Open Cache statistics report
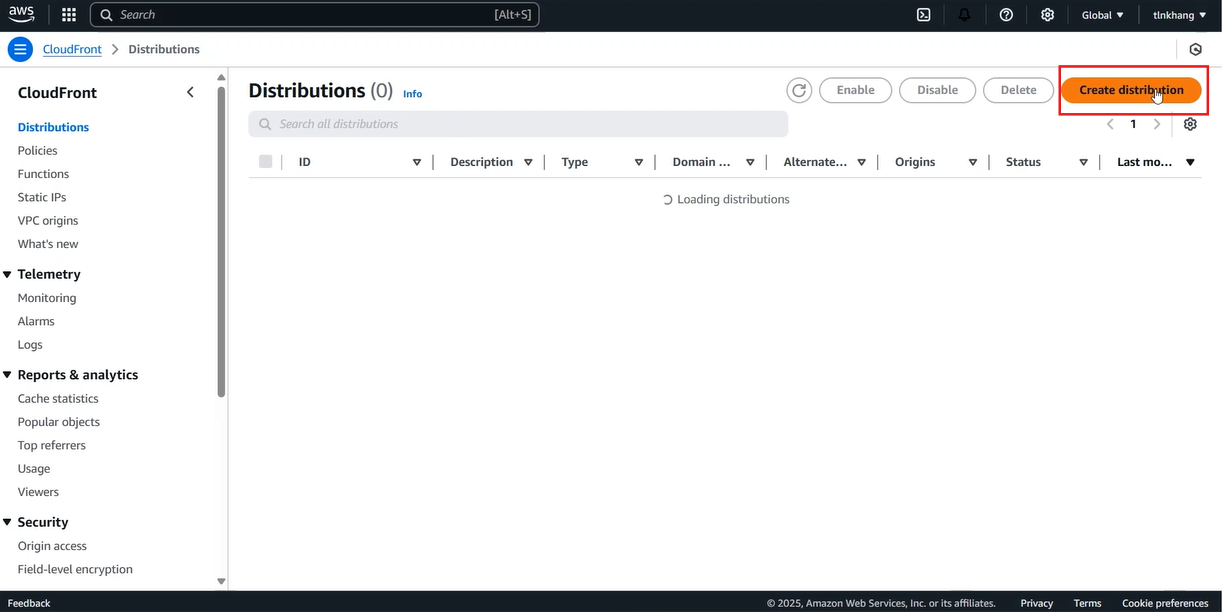 click(58, 398)
